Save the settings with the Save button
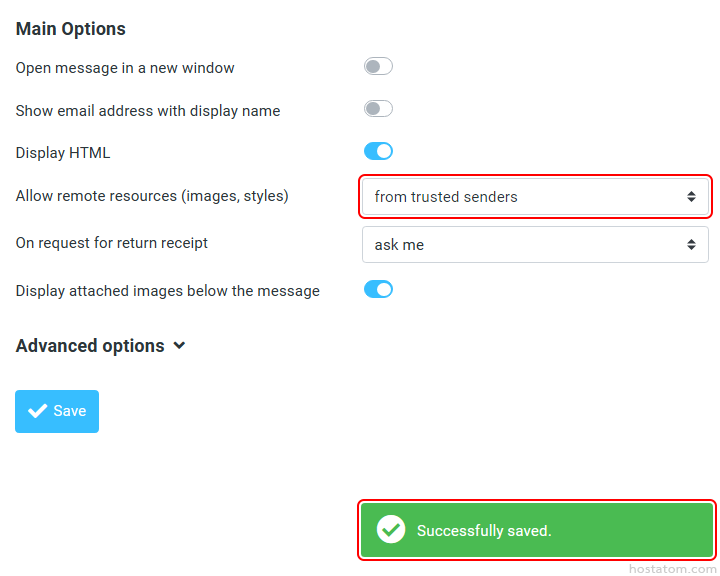The width and height of the screenshot is (720, 576). pos(57,411)
